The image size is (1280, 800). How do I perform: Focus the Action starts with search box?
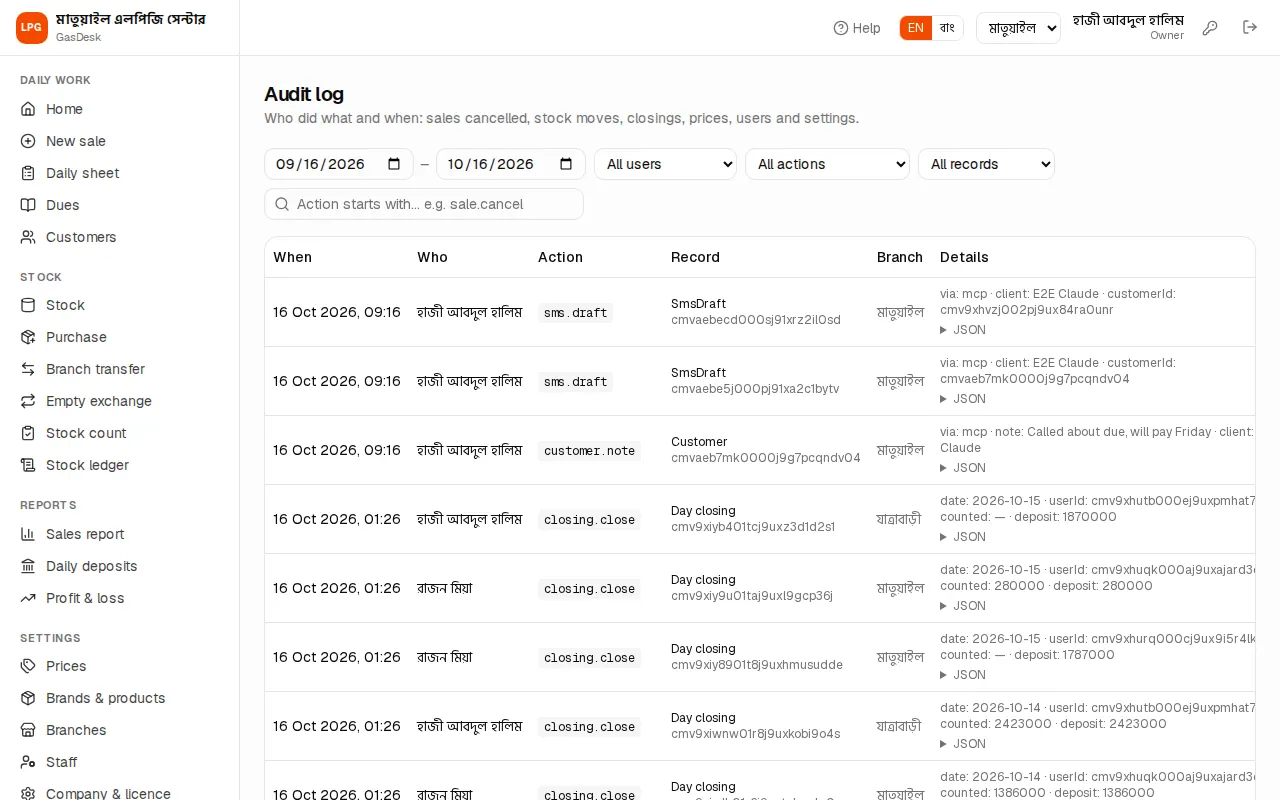pyautogui.click(x=424, y=204)
